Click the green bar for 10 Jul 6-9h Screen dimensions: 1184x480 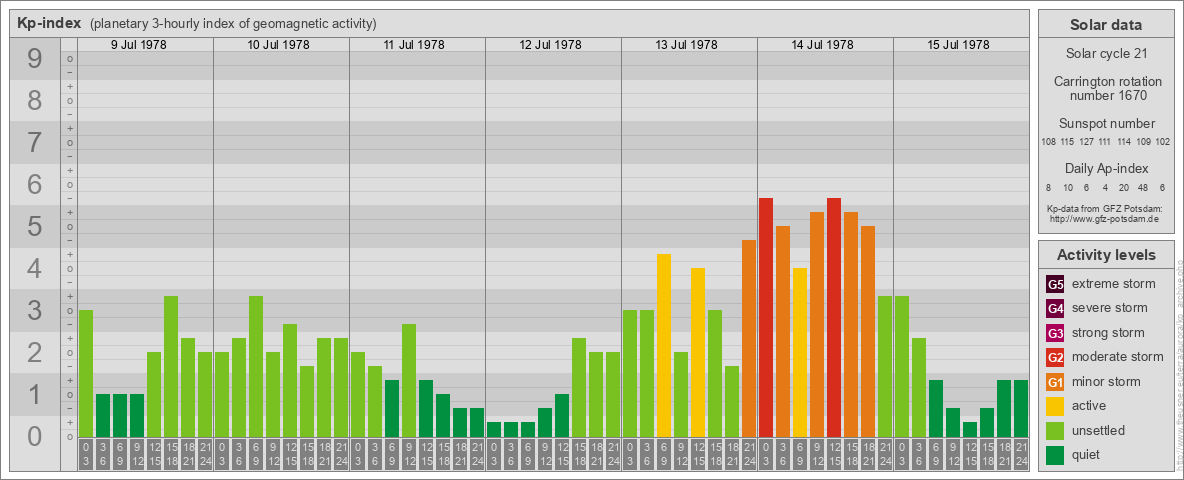pos(256,367)
